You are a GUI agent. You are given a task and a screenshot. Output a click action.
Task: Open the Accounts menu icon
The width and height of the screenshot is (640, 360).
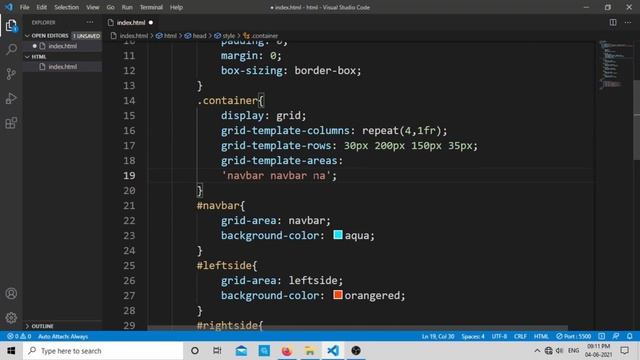pos(11,293)
